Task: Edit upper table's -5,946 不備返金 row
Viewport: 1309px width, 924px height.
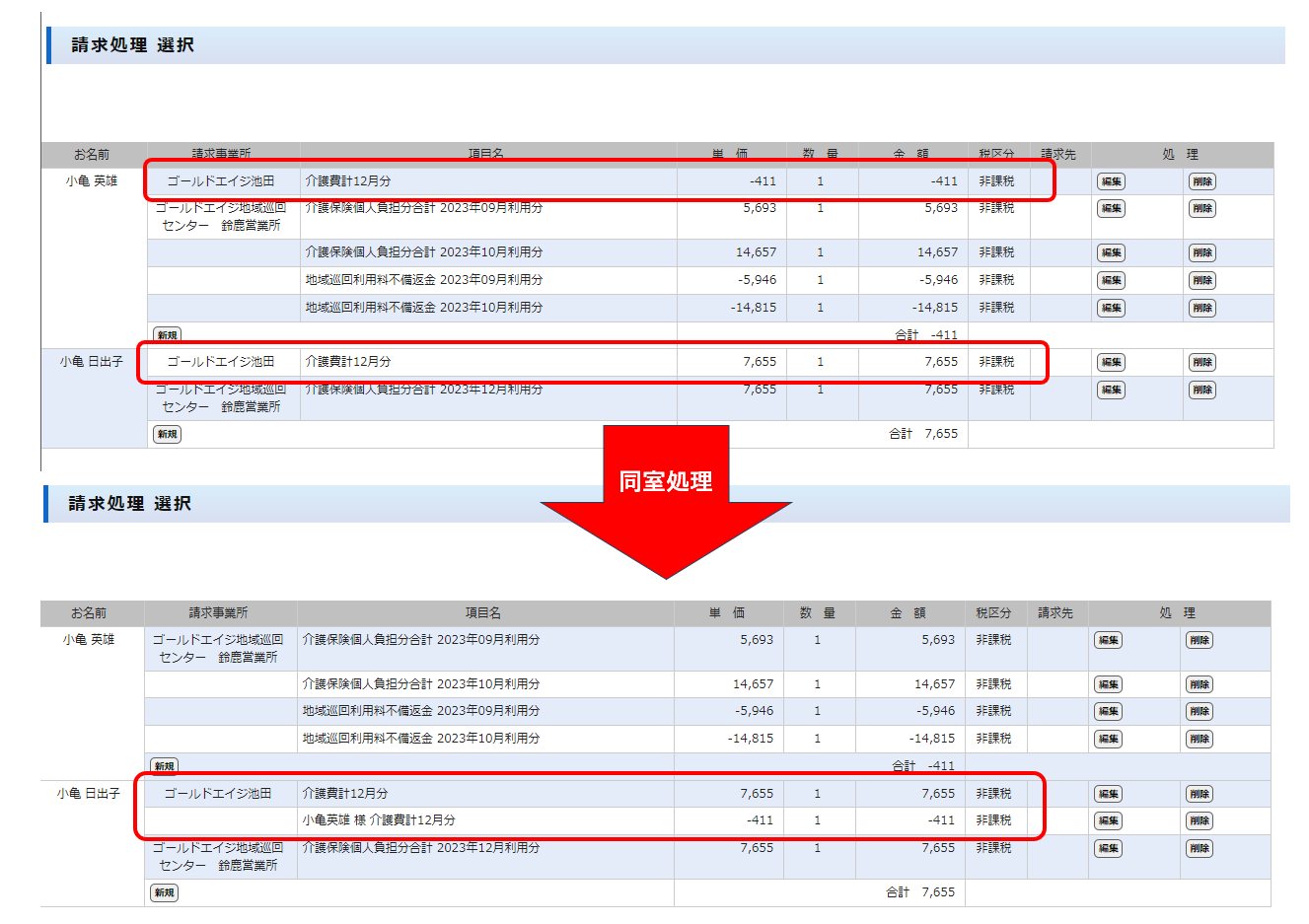Action: click(1111, 281)
